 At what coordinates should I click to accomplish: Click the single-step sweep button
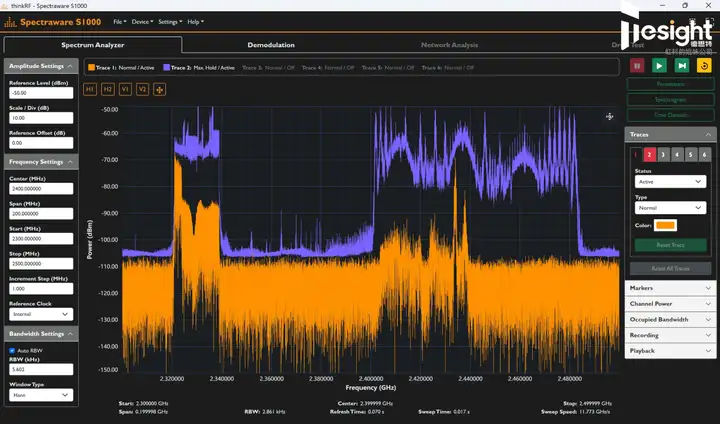[x=682, y=65]
